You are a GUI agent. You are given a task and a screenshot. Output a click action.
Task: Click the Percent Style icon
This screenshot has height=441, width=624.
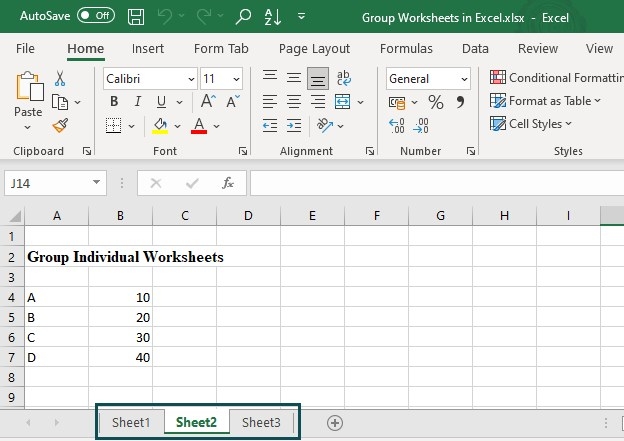(435, 102)
